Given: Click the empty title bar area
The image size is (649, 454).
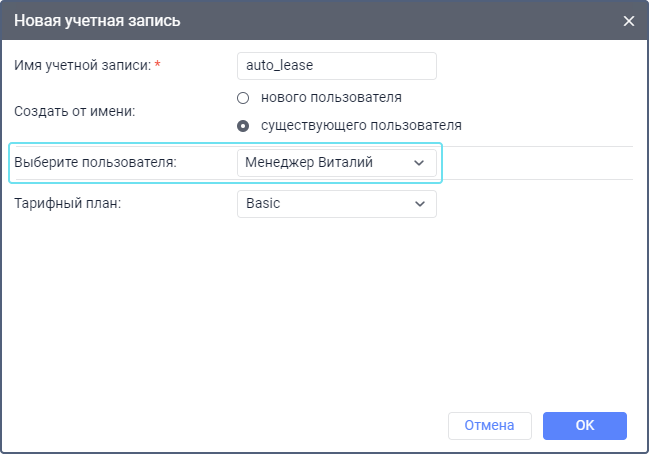Looking at the screenshot, I should coord(400,21).
